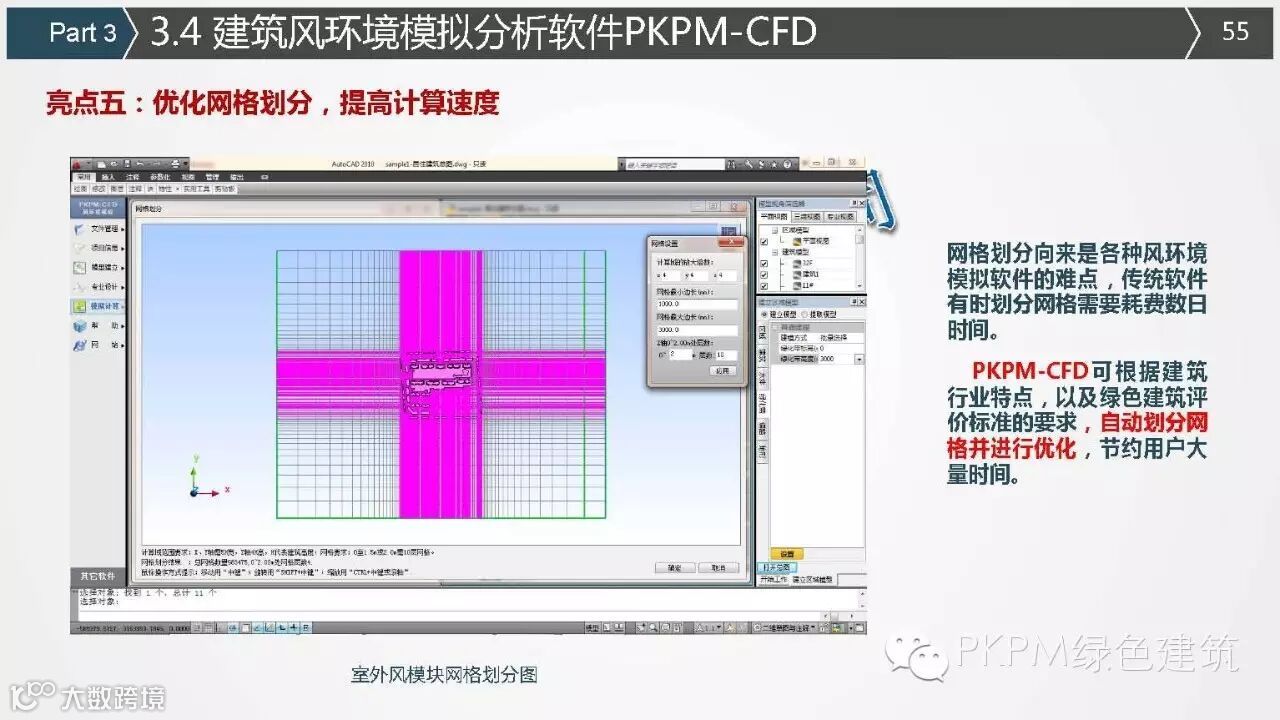1280x720 pixels.
Task: Click the 确定 button in grid window
Action: point(674,568)
